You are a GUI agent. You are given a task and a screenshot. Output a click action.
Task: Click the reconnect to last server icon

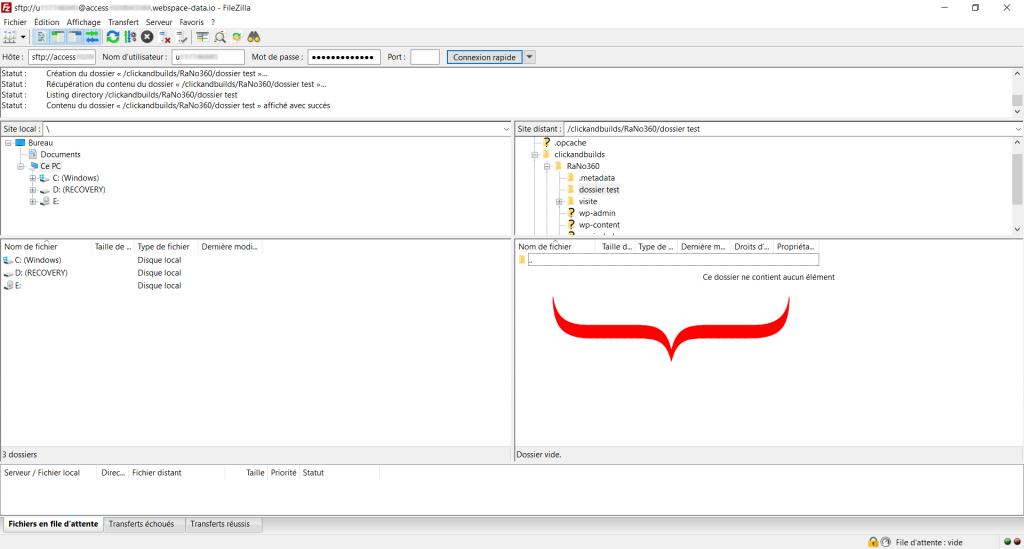point(182,37)
